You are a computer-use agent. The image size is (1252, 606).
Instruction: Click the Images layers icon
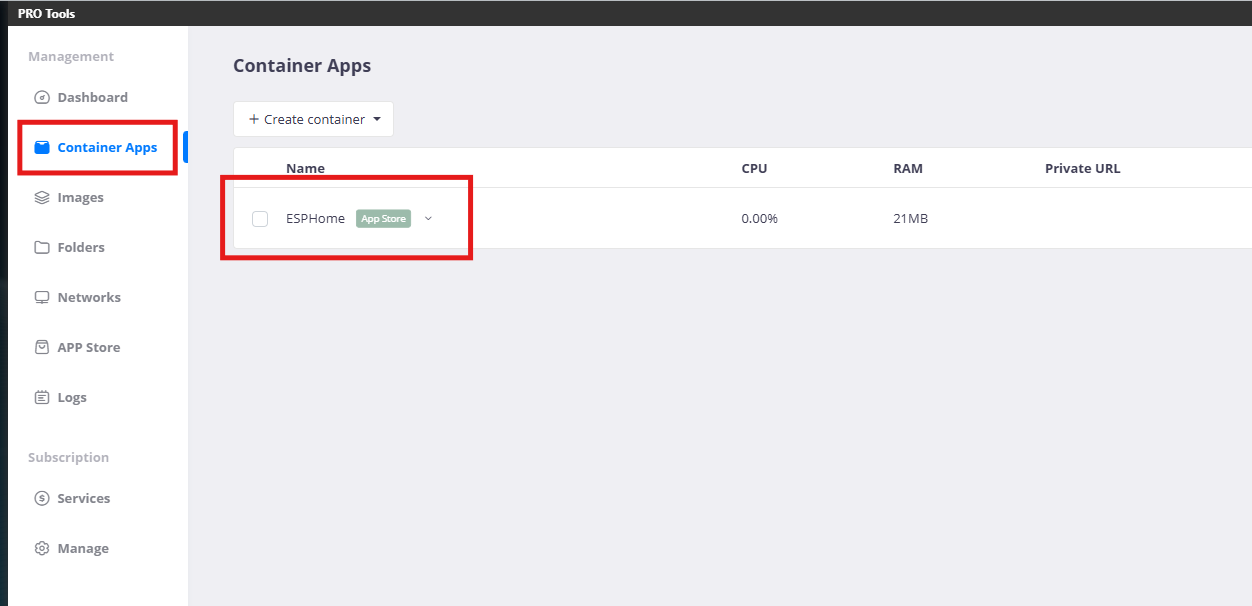(42, 197)
